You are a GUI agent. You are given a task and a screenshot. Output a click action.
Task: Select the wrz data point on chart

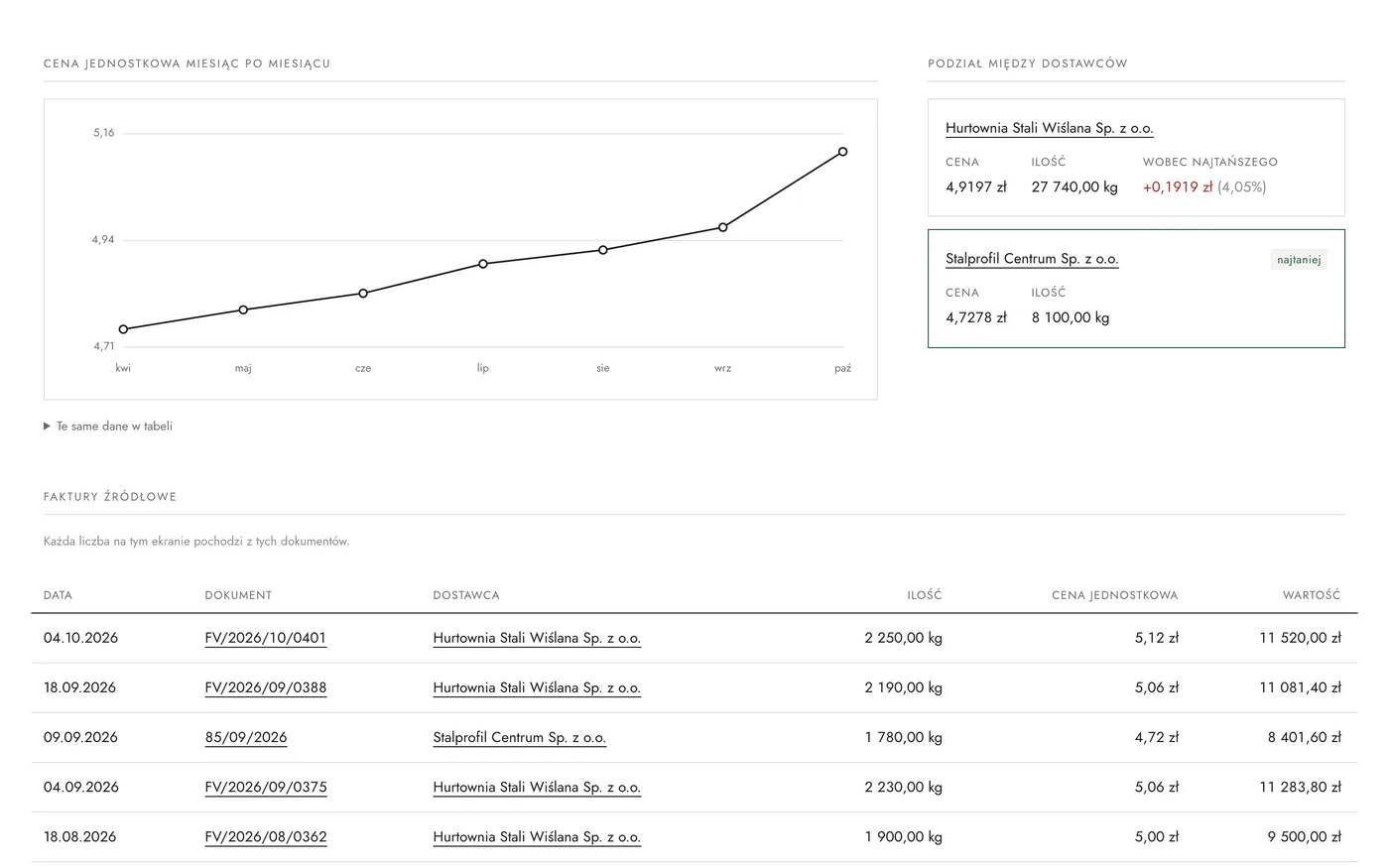722,227
